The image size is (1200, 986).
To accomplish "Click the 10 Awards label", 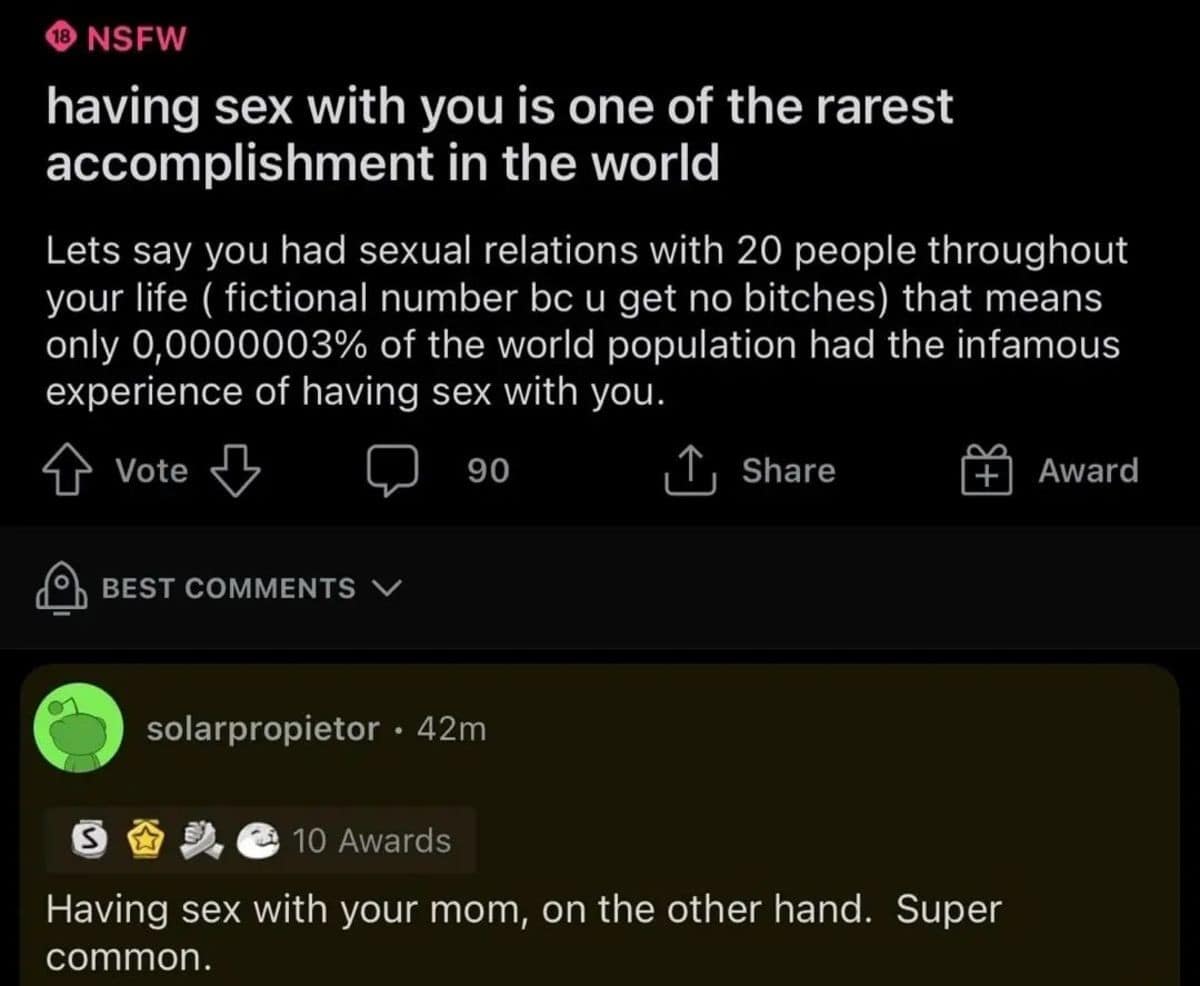I will [x=371, y=842].
